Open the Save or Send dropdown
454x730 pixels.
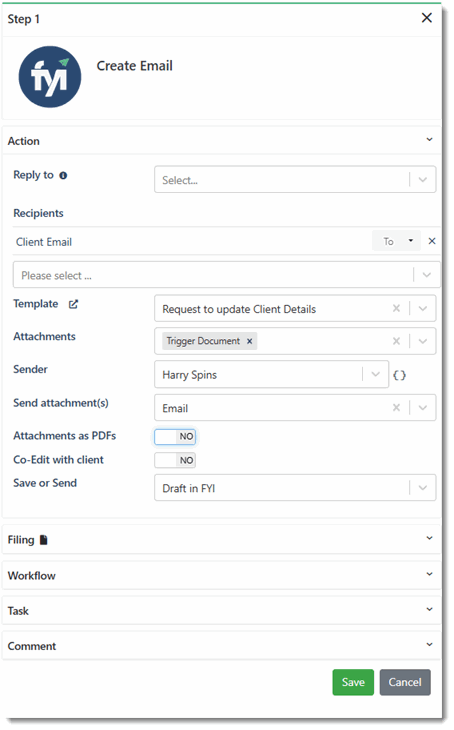295,487
